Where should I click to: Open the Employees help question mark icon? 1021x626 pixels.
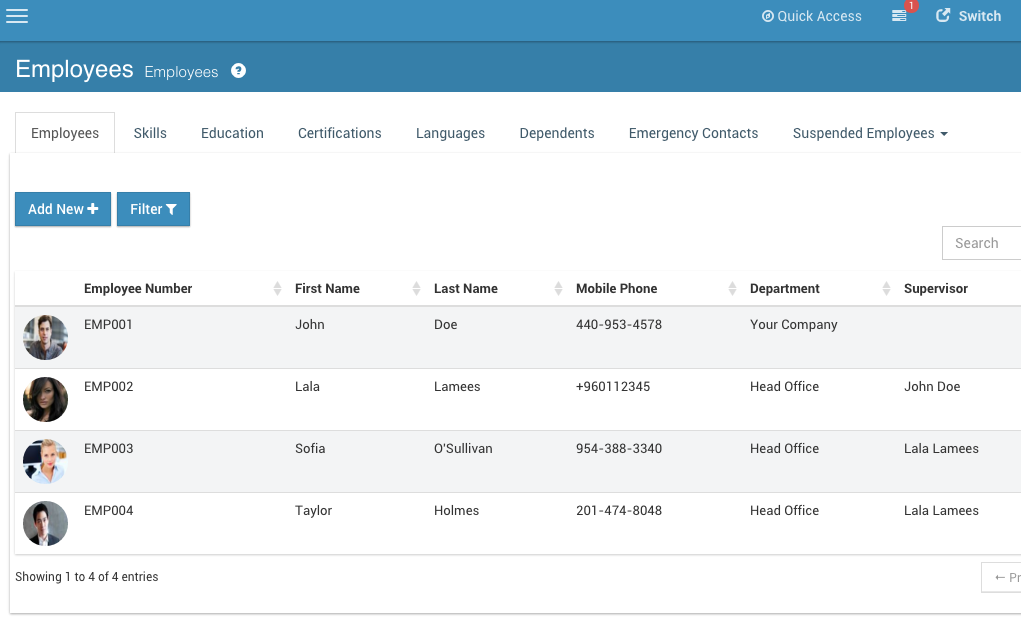tap(237, 70)
